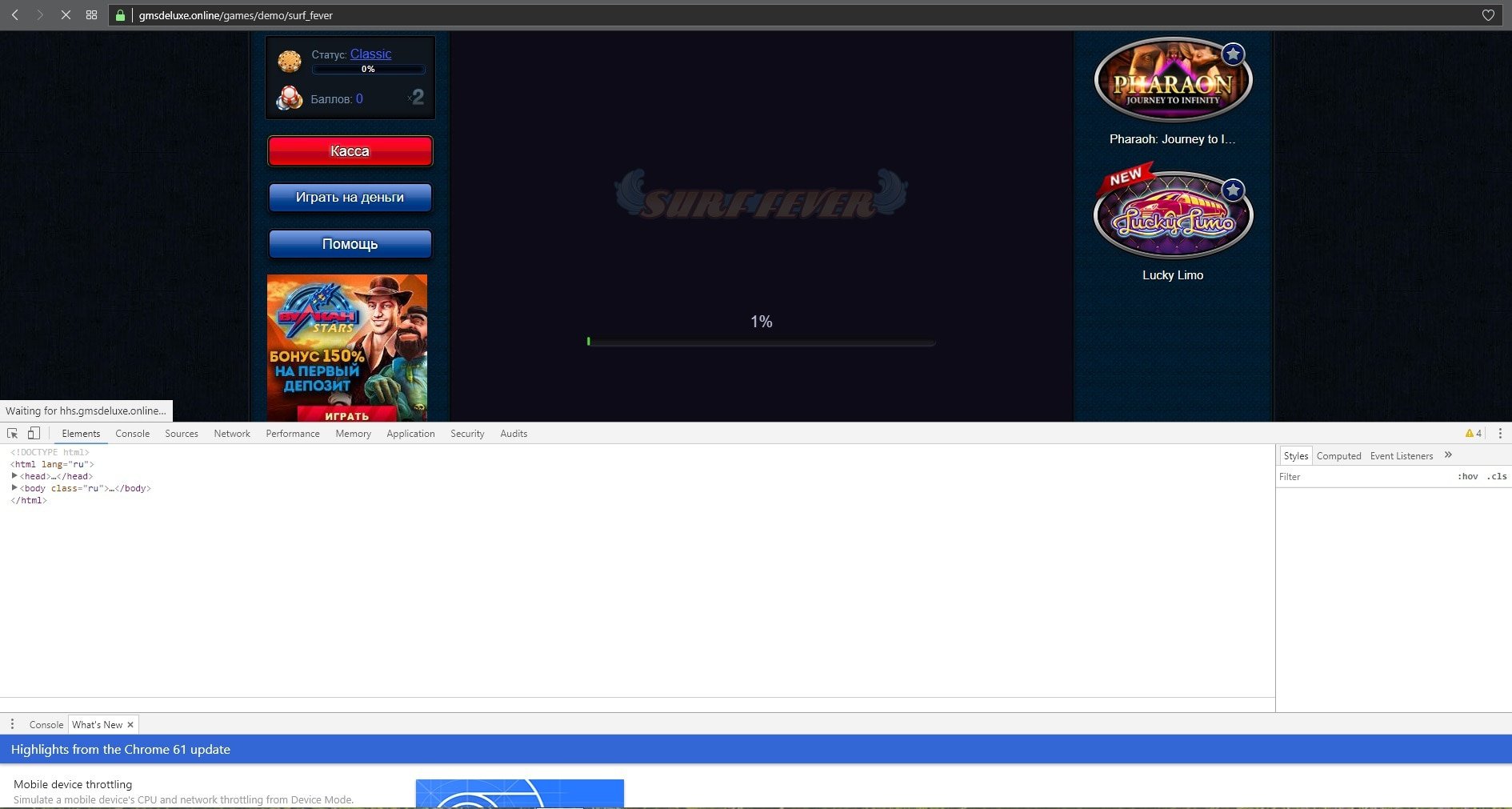Click the x2 multiplier indicator
The height and width of the screenshot is (809, 1512).
pyautogui.click(x=416, y=98)
